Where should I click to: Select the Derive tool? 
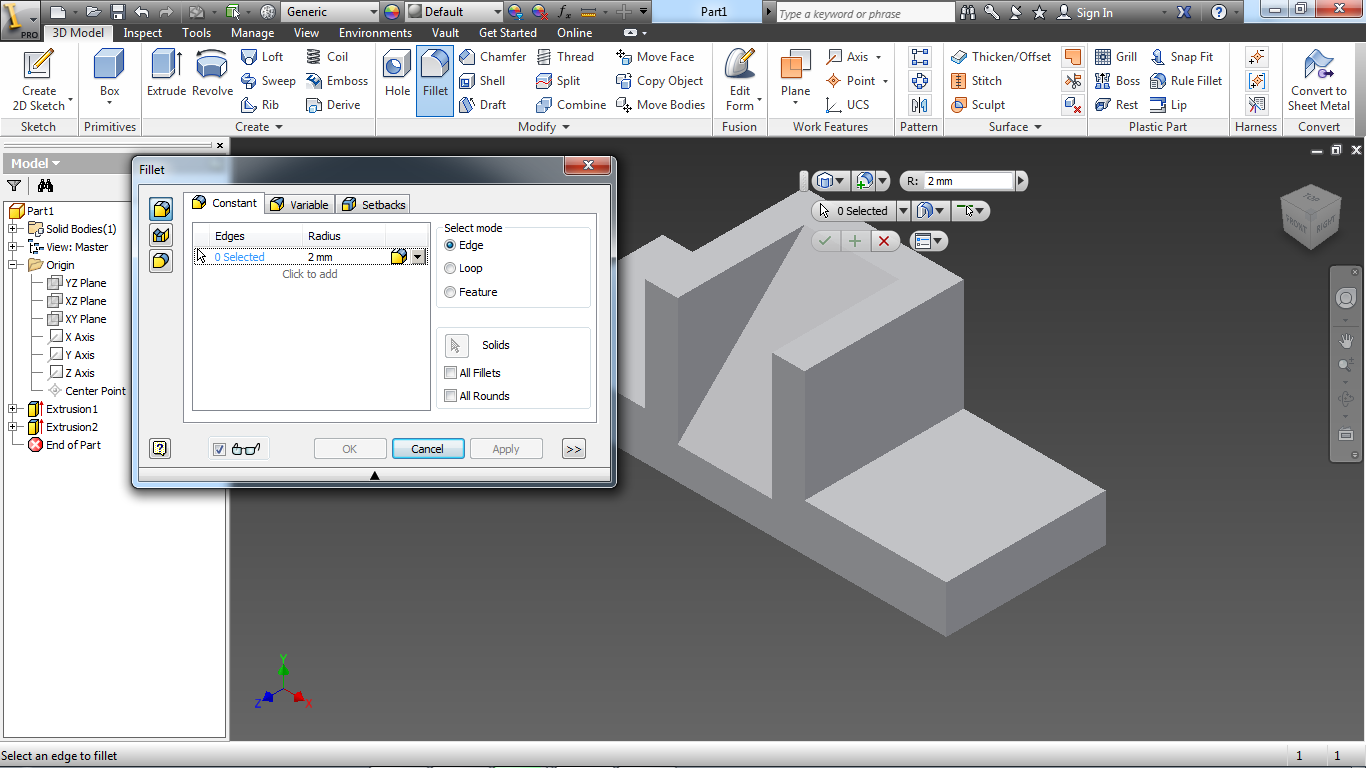(333, 105)
